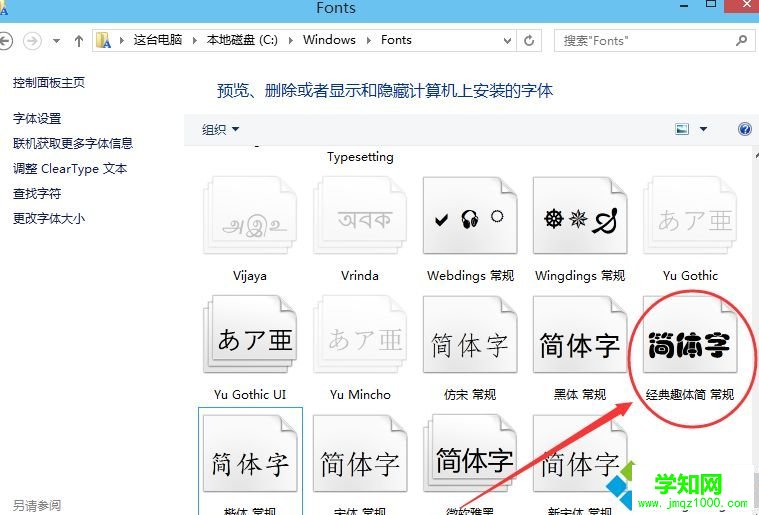Open the help icon

coord(745,129)
